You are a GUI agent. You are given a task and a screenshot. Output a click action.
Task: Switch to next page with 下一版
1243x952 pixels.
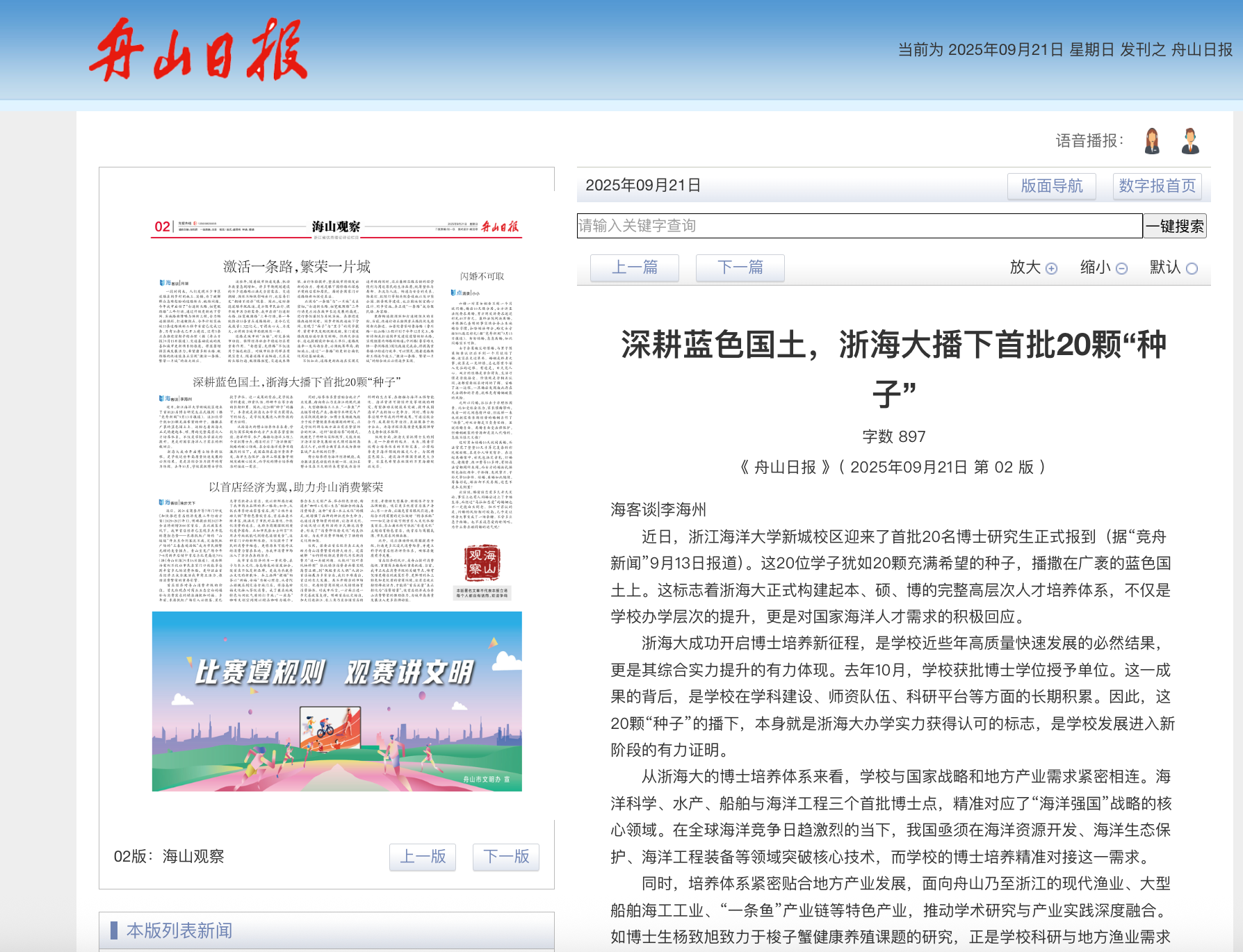(x=506, y=857)
